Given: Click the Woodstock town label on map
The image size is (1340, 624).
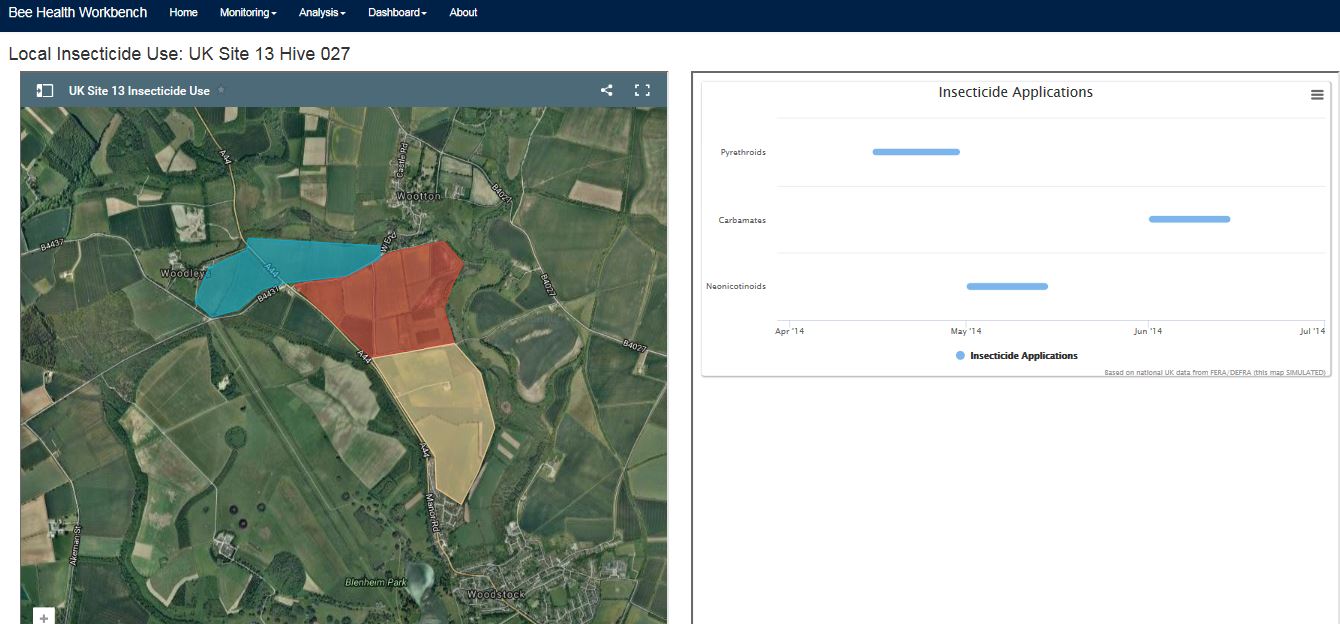Looking at the screenshot, I should [497, 594].
